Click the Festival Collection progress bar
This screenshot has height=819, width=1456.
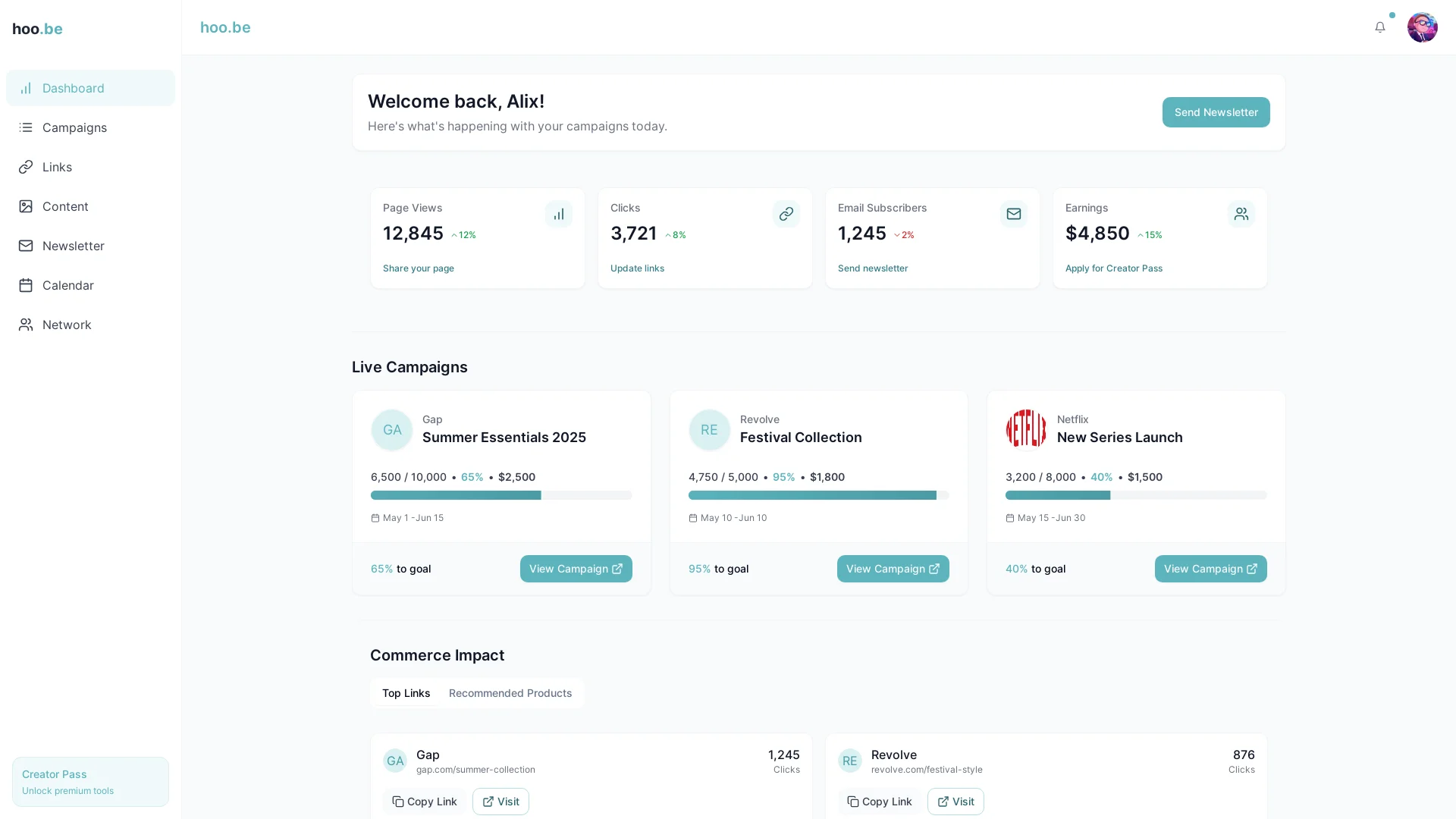pos(817,495)
